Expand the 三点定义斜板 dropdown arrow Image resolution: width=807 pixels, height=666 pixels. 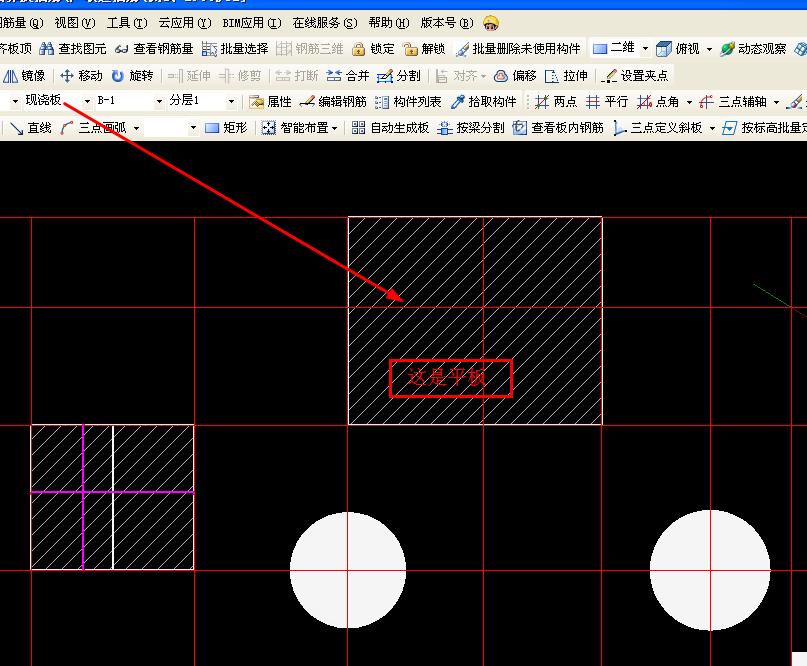712,128
